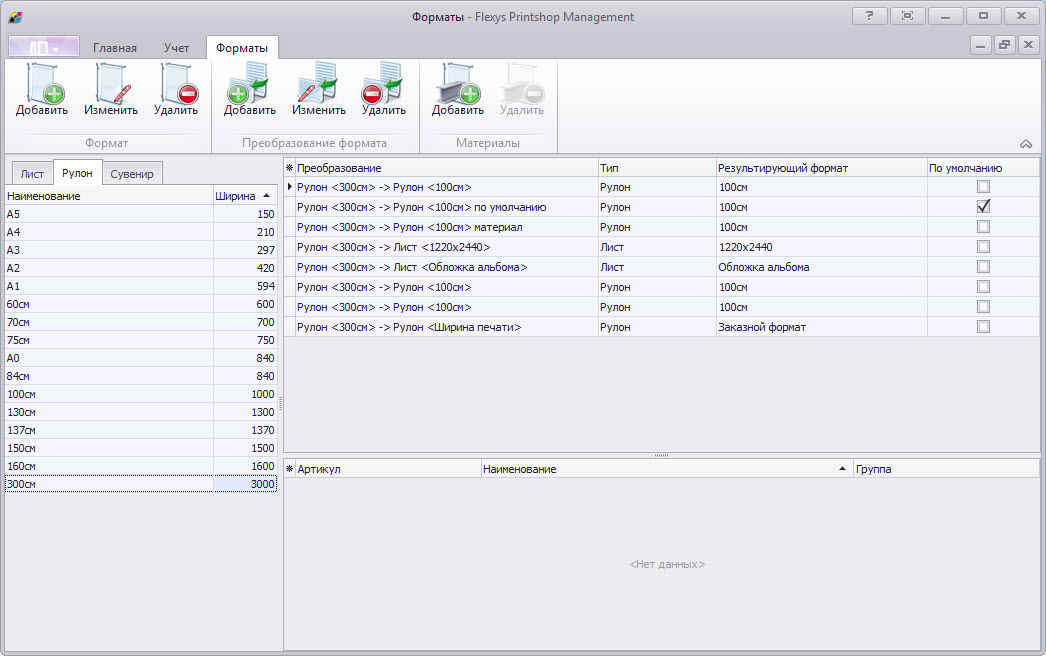Select the Рулон <Ширина печати> conversion row

662,327
